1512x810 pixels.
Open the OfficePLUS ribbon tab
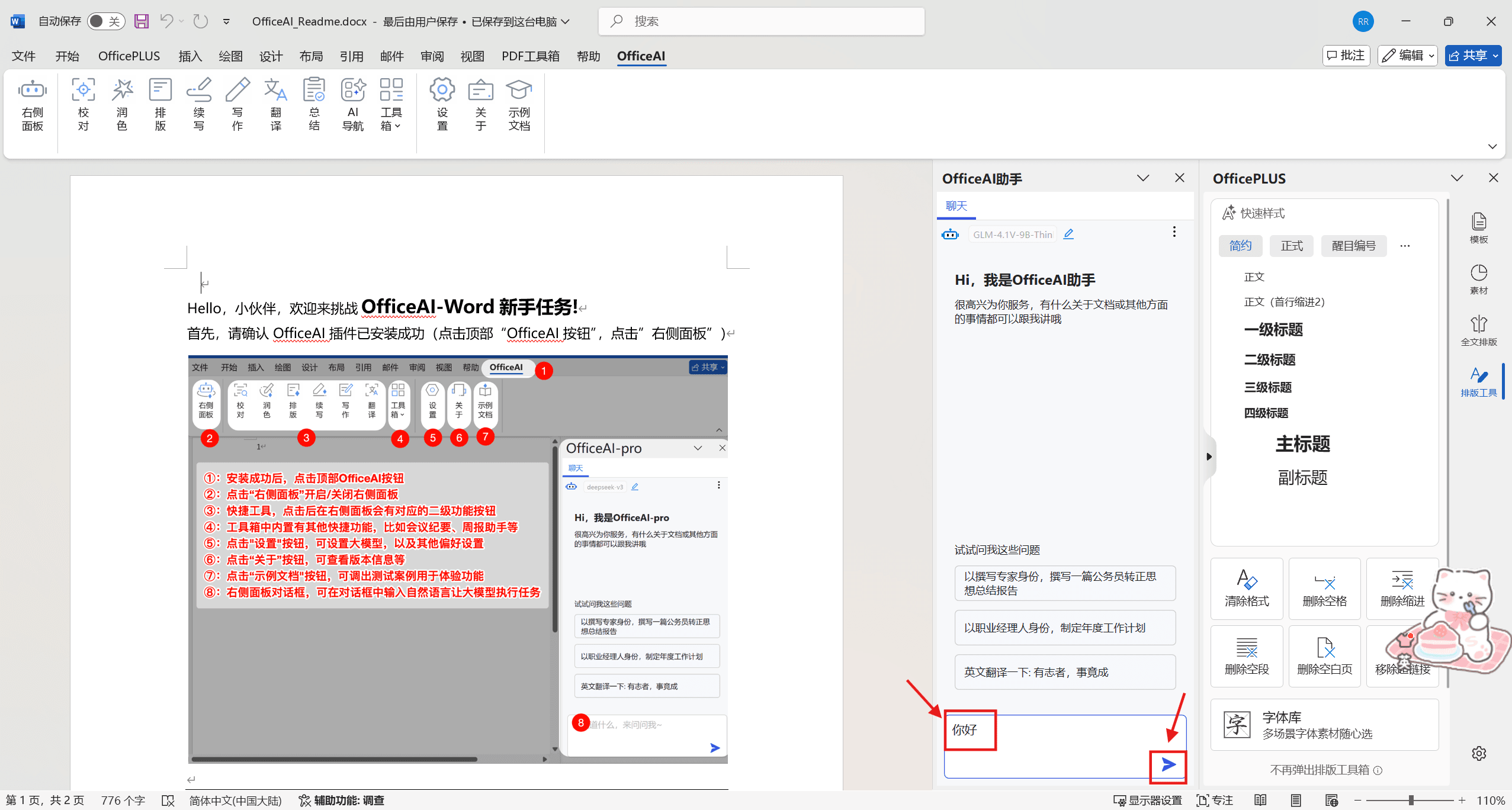click(129, 56)
